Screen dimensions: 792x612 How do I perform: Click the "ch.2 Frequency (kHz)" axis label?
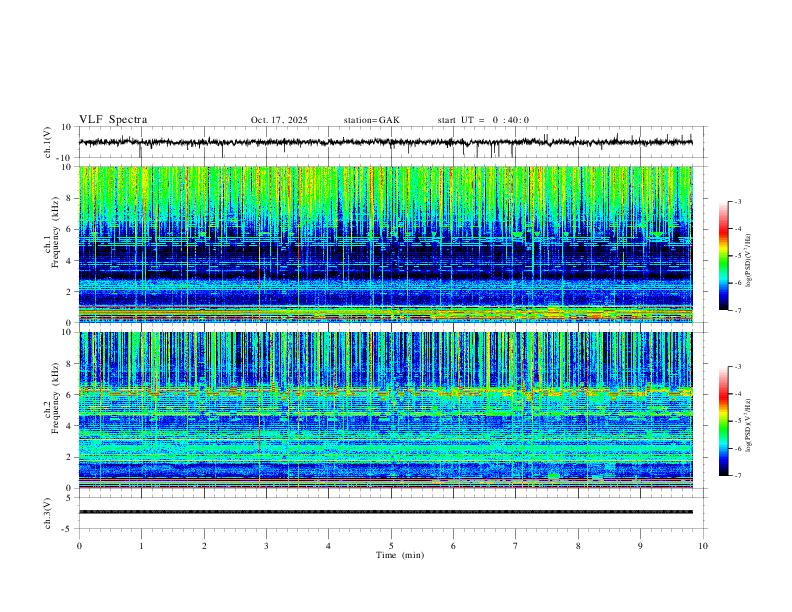tap(52, 398)
